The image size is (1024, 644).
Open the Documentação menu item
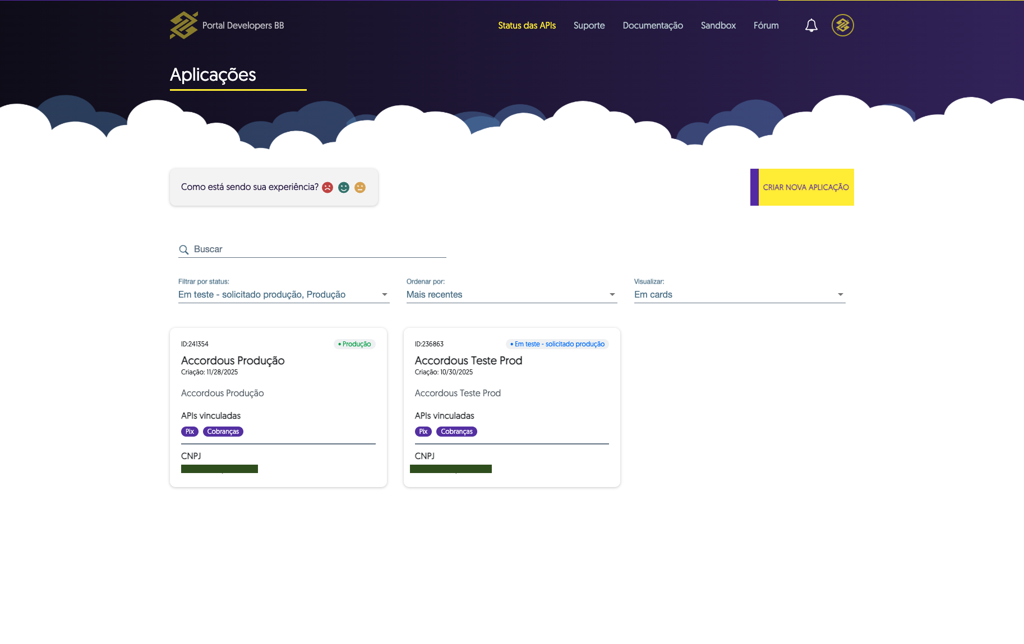652,25
